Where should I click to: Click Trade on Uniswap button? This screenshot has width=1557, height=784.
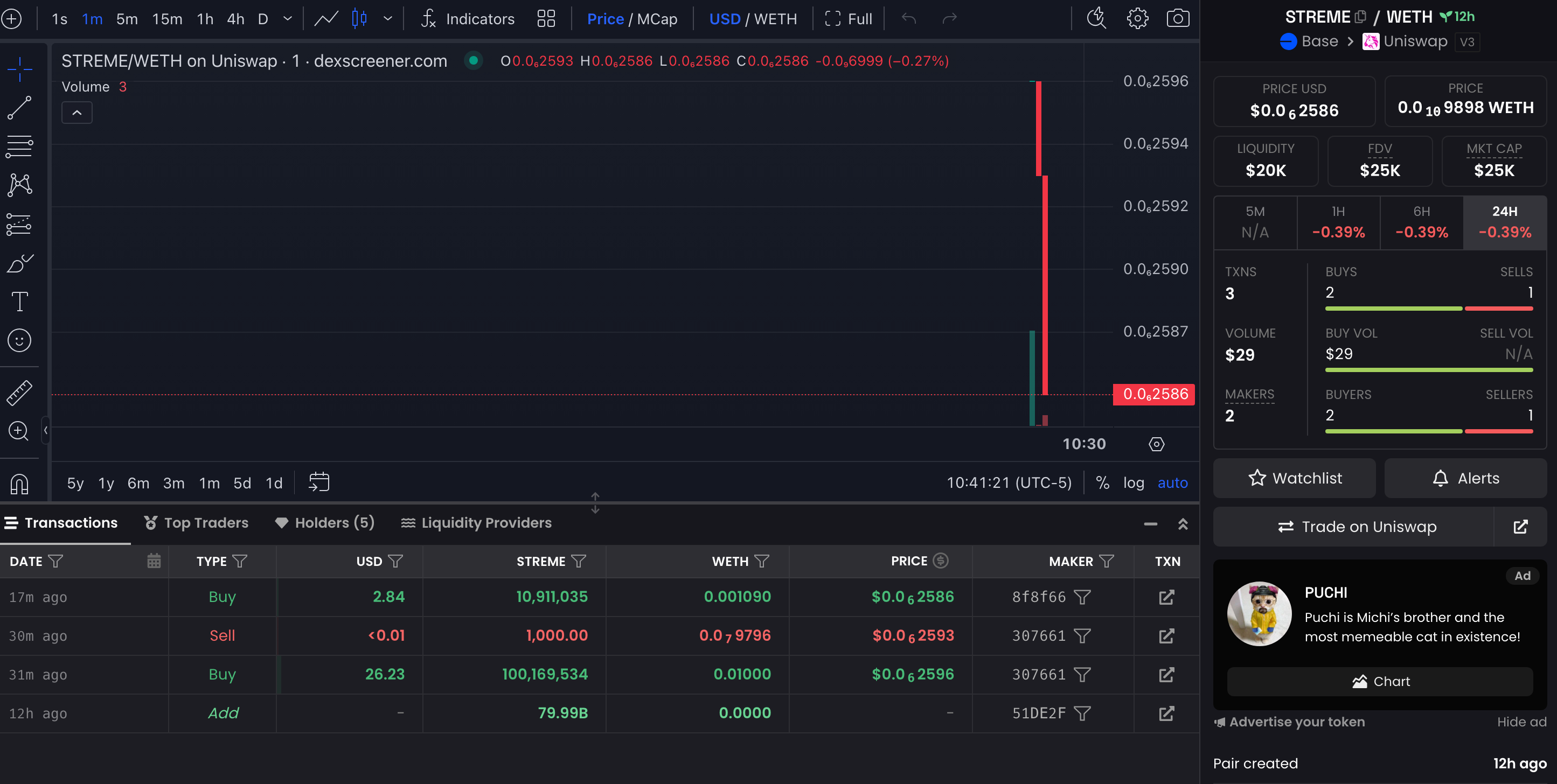tap(1356, 527)
